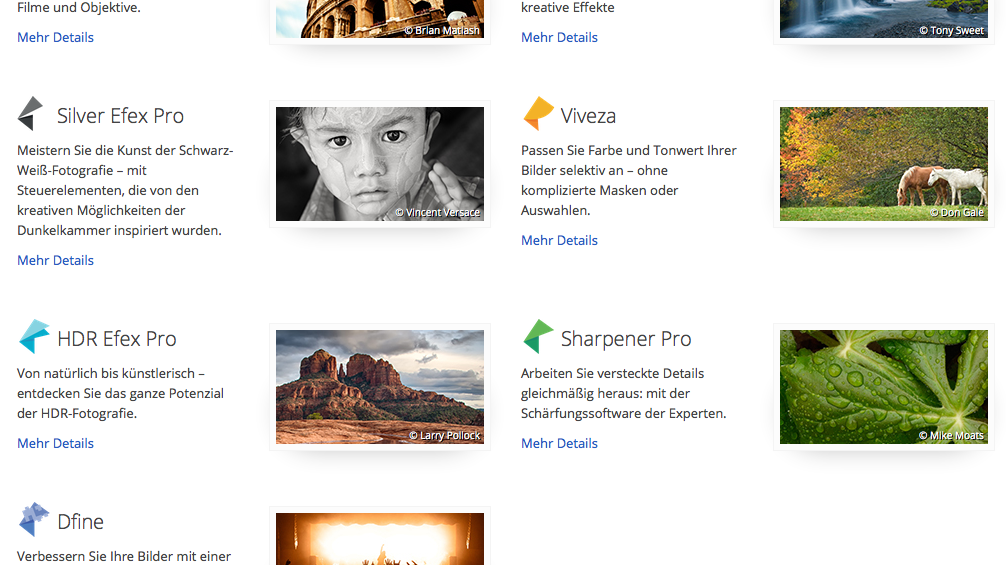Follow Mehr Details link for HDR Efex Pro
Viewport: 1006px width, 565px height.
point(55,443)
